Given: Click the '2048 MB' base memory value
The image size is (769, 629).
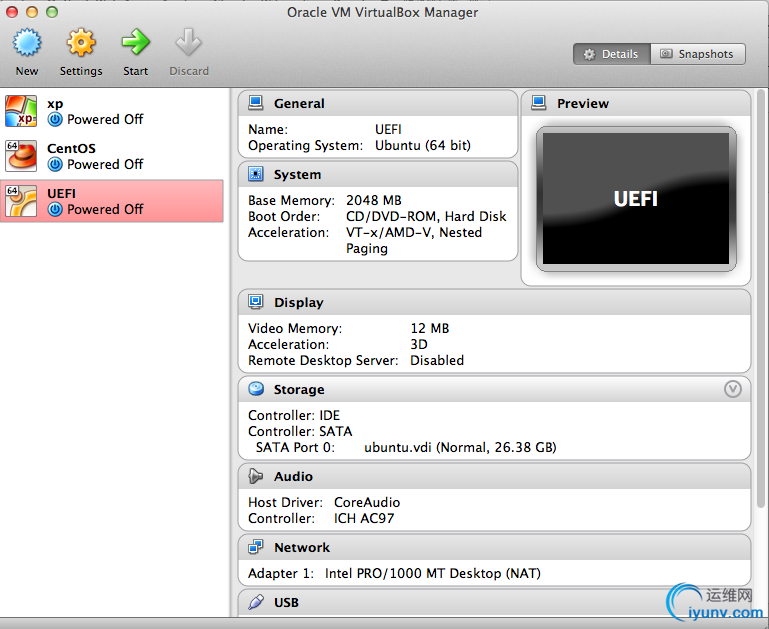Looking at the screenshot, I should pyautogui.click(x=374, y=201).
